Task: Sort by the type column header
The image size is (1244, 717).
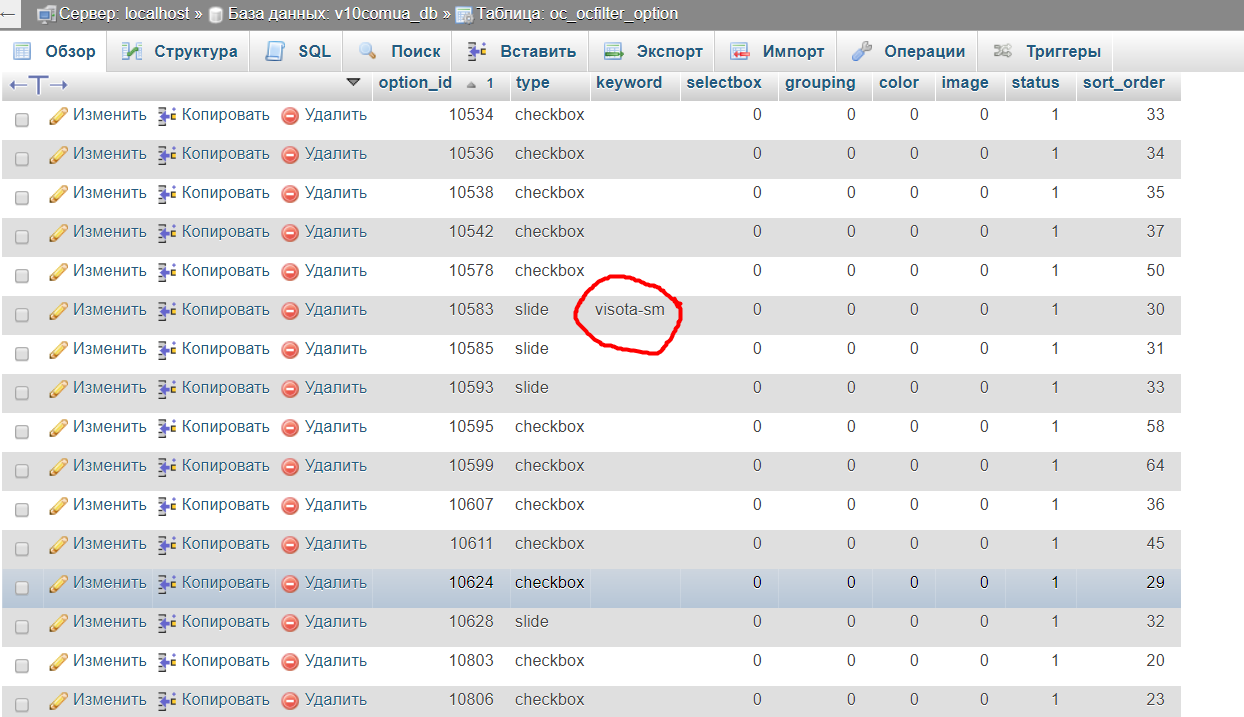Action: pos(532,83)
